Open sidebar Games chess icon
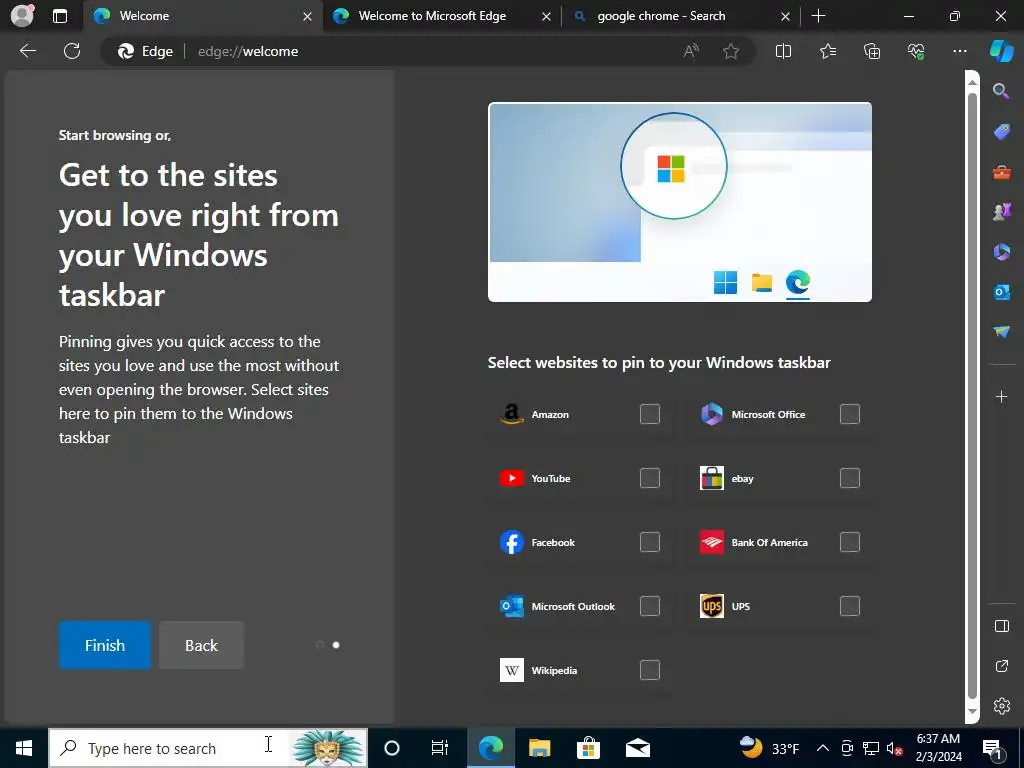 pos(1001,212)
